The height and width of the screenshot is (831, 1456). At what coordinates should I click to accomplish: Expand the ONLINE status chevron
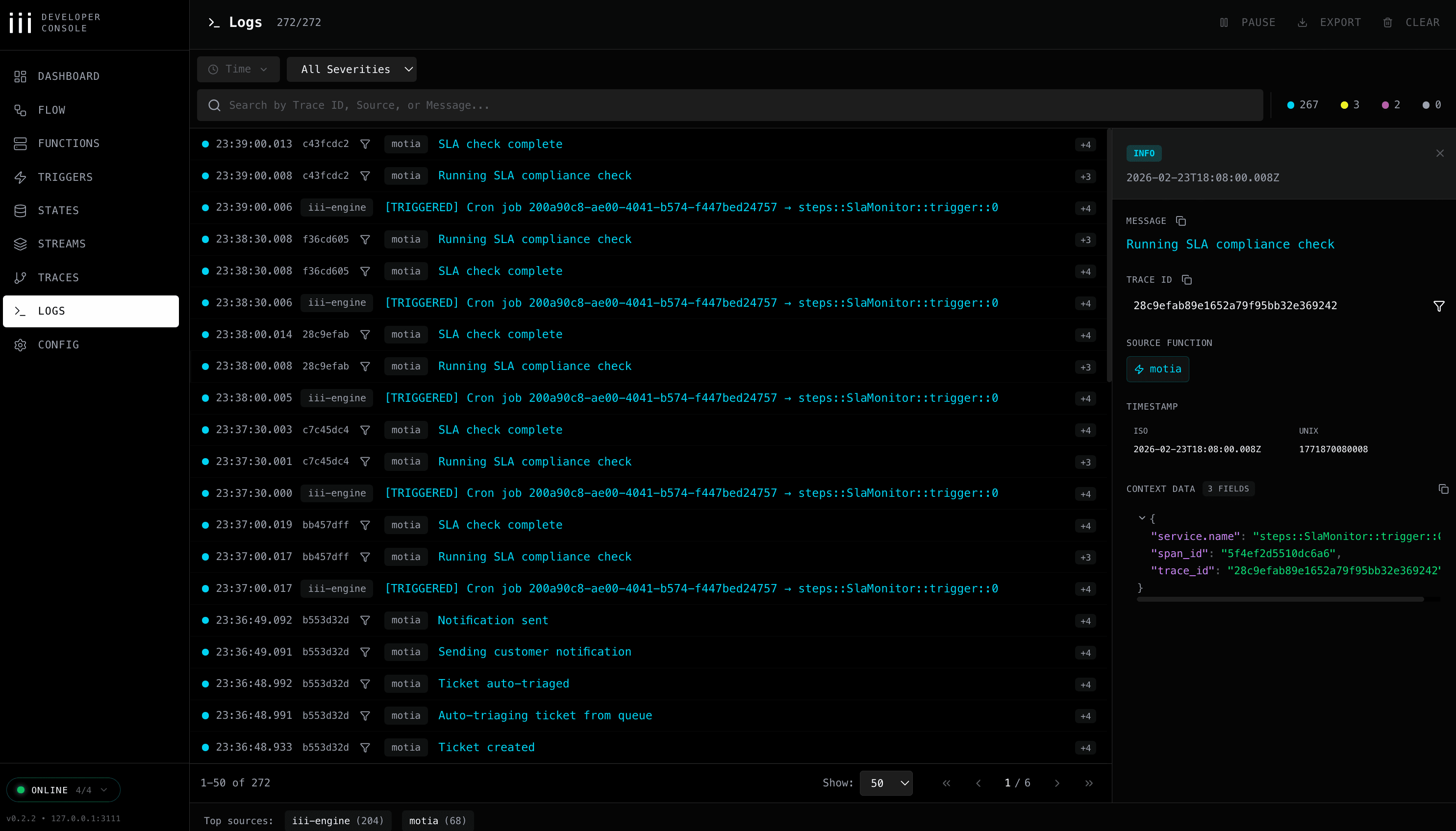pyautogui.click(x=103, y=790)
